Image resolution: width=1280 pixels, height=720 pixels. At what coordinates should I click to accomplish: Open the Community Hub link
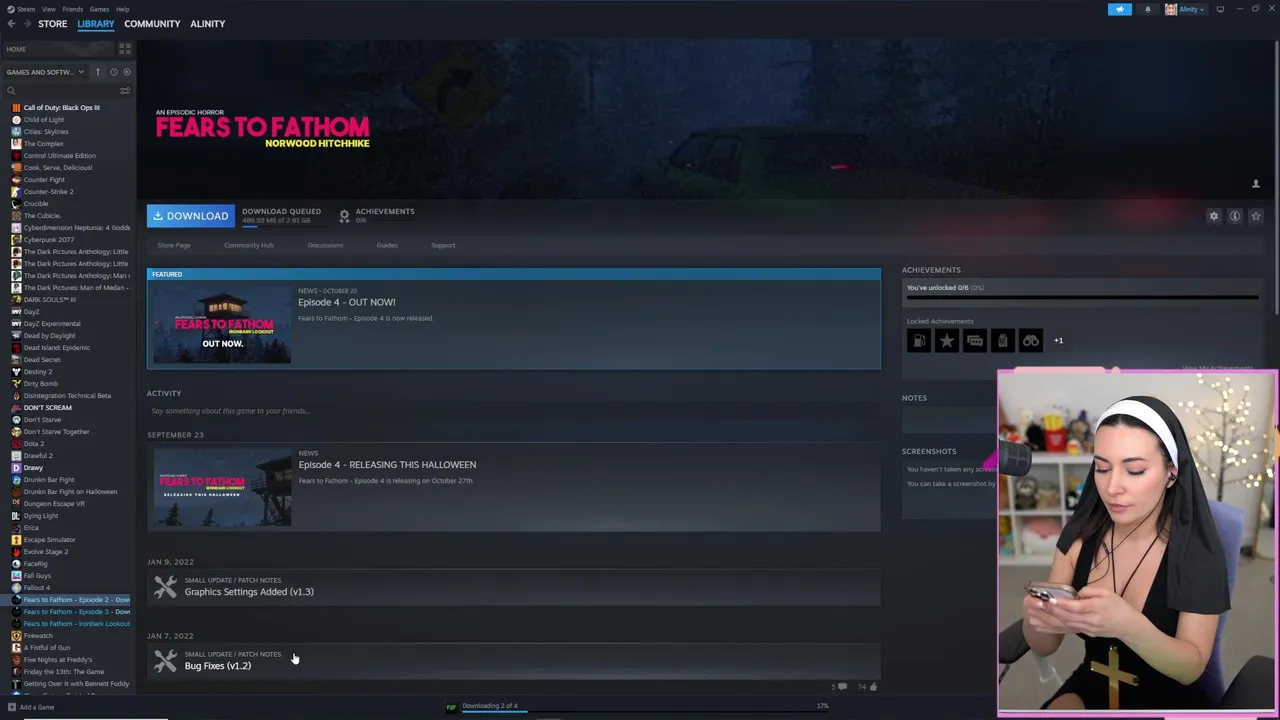249,245
